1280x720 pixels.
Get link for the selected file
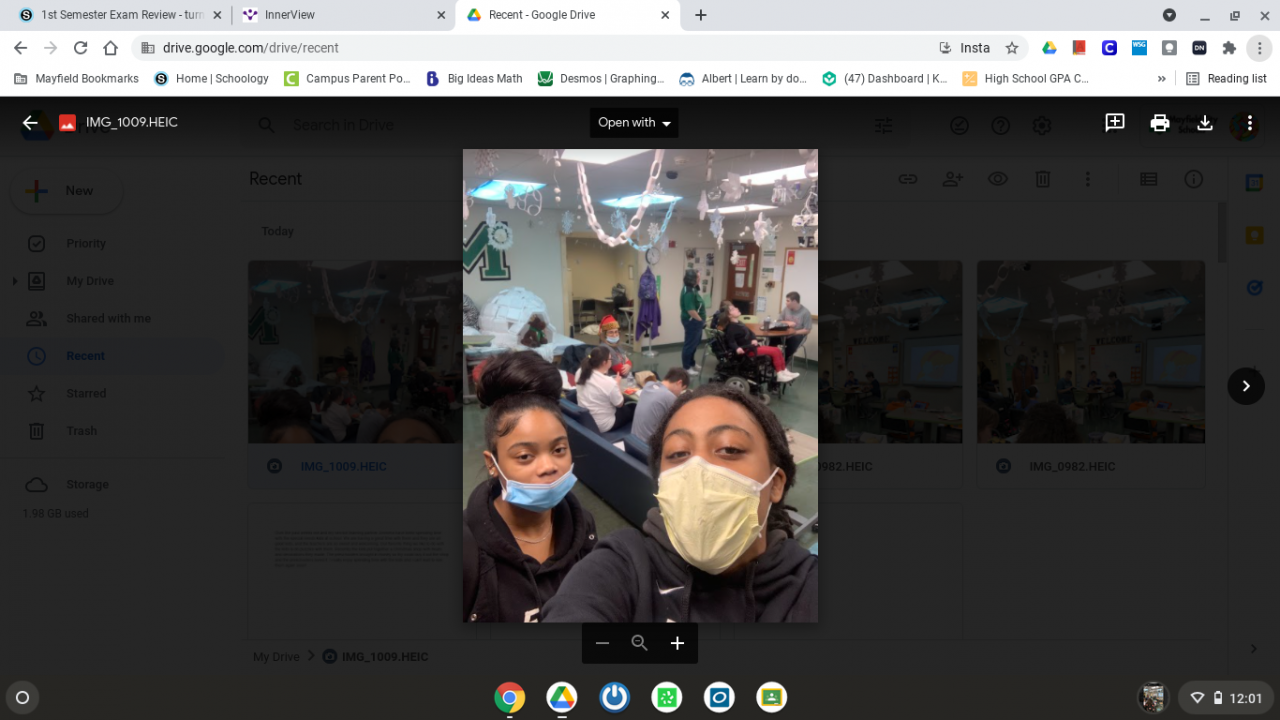coord(908,179)
